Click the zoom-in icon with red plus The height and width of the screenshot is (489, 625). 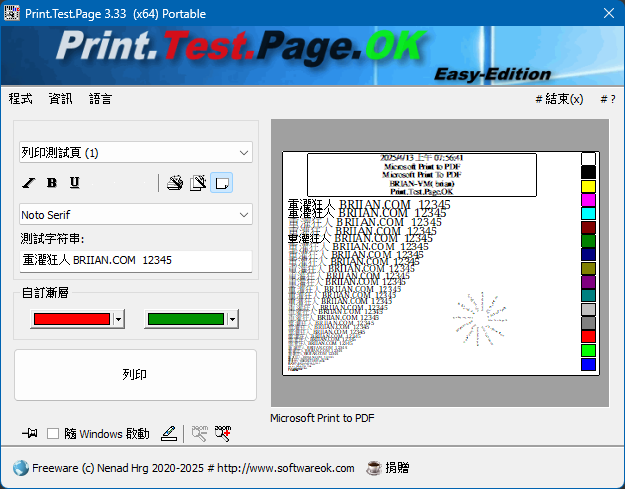coord(223,433)
